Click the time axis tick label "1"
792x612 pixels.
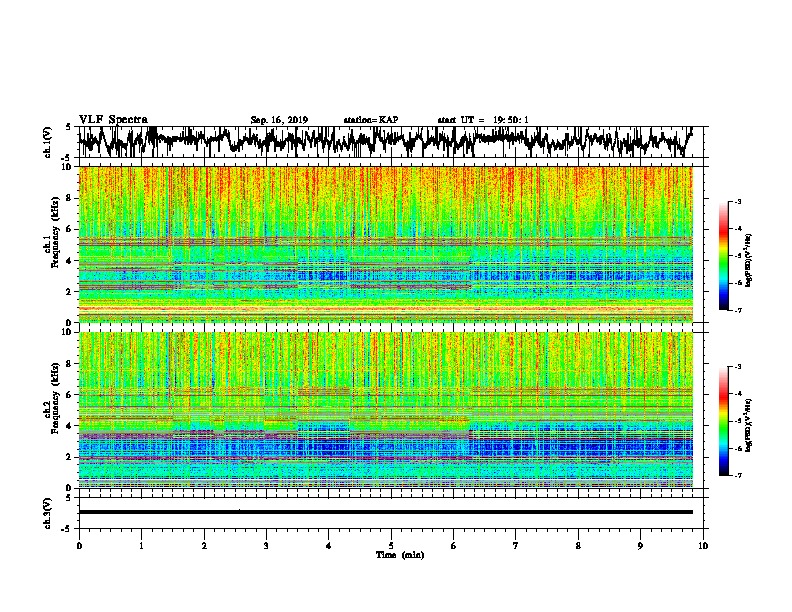click(x=141, y=546)
